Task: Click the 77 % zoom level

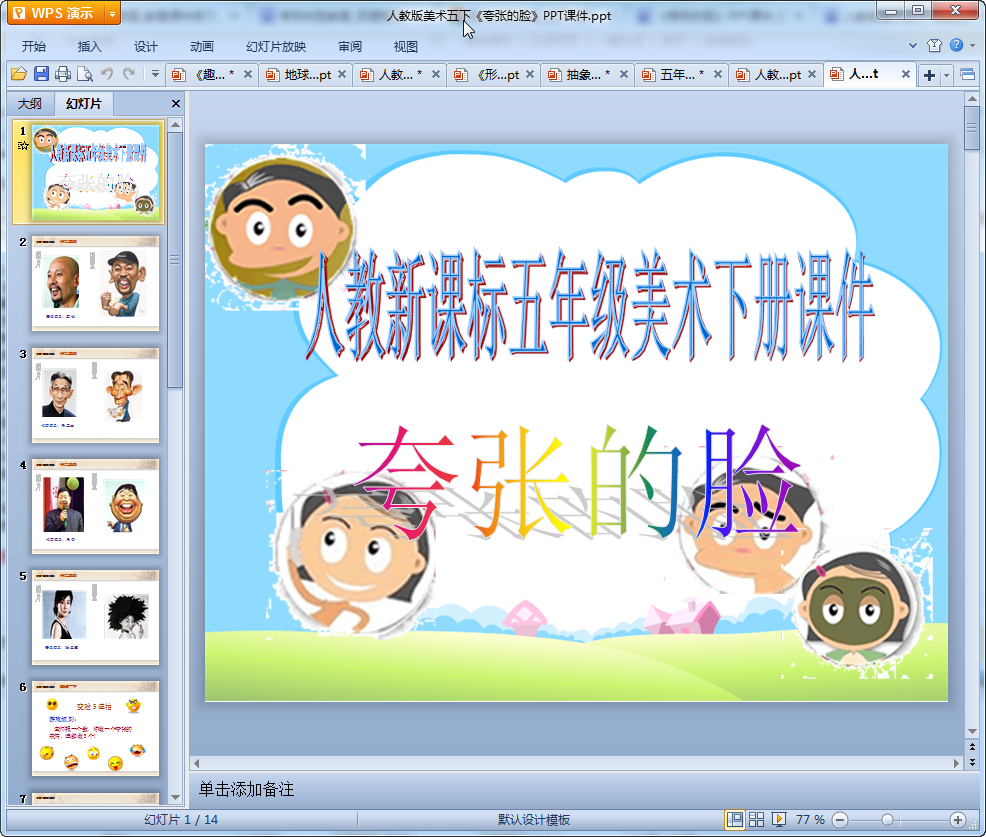Action: click(x=810, y=819)
